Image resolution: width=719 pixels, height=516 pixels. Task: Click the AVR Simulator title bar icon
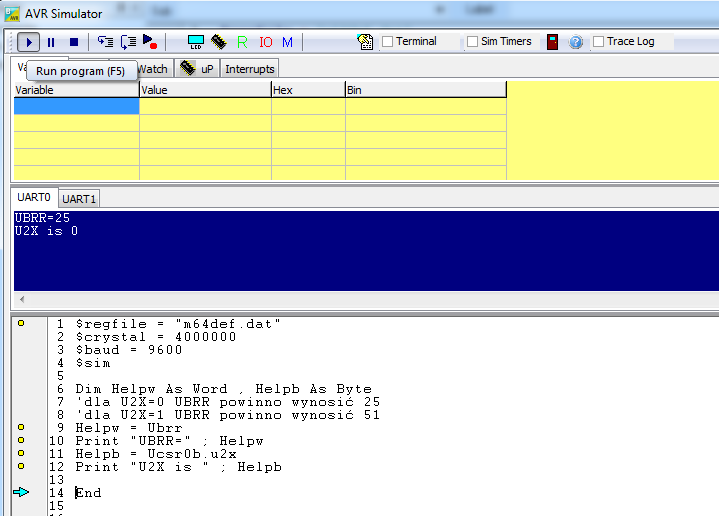point(12,13)
